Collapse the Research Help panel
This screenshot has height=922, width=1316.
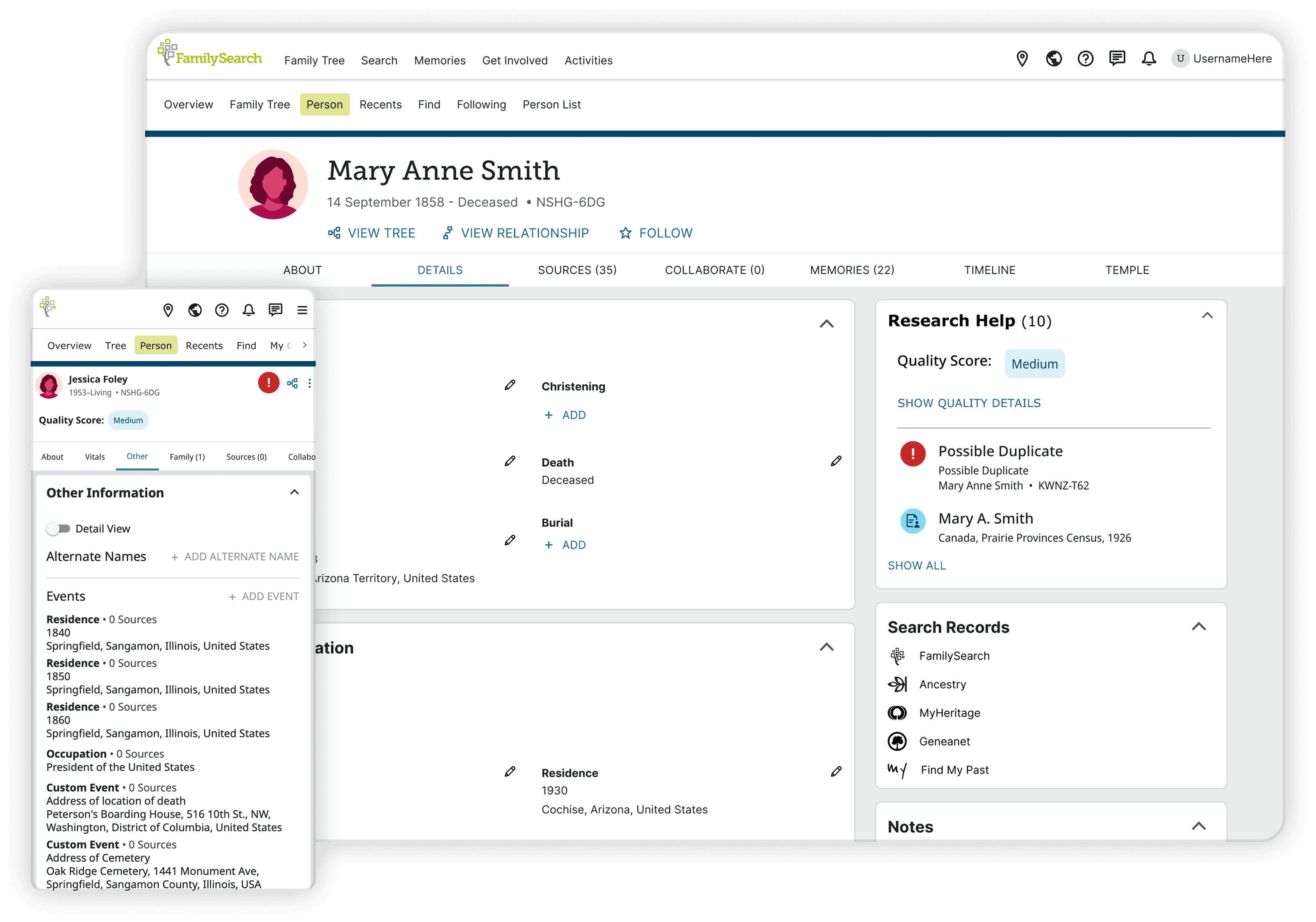click(1207, 315)
